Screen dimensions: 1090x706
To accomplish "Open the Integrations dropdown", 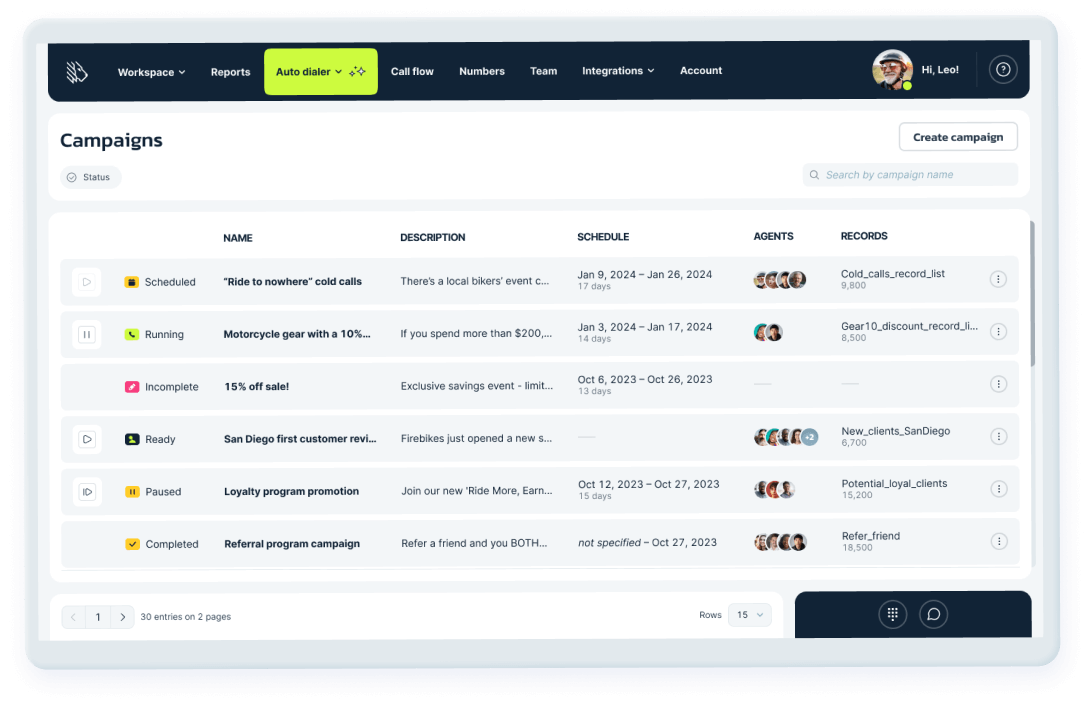I will 618,71.
